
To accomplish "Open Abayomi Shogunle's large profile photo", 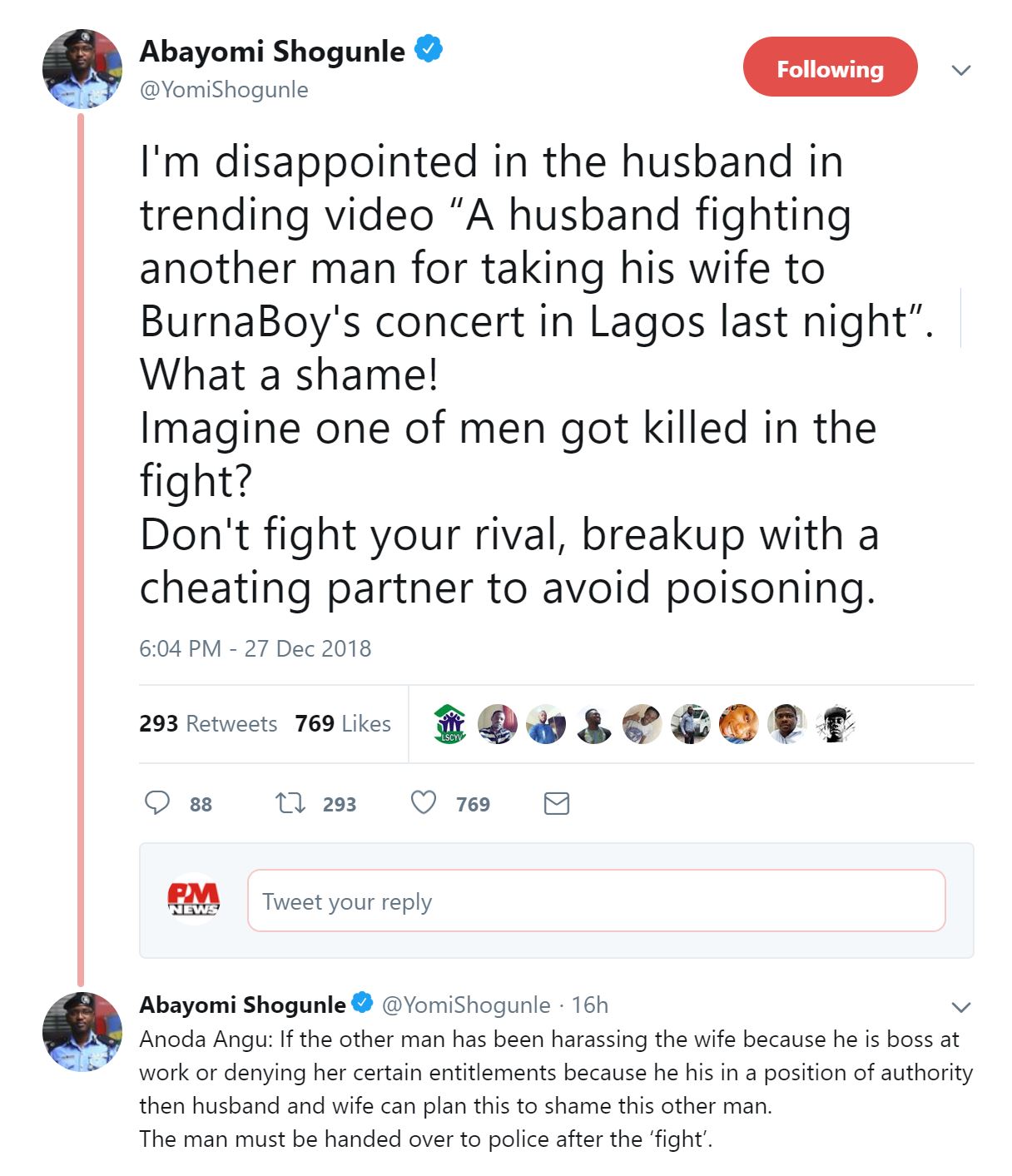I will click(x=82, y=69).
